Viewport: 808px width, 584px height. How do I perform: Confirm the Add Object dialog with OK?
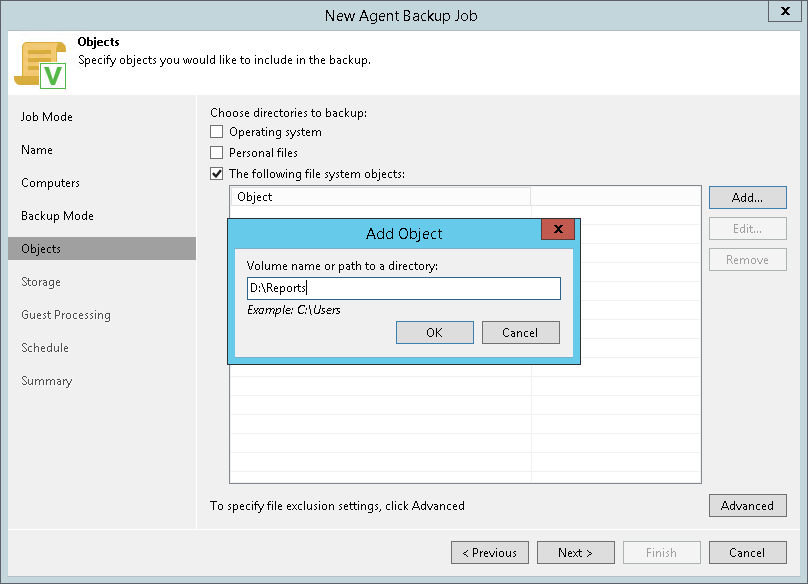click(x=434, y=333)
